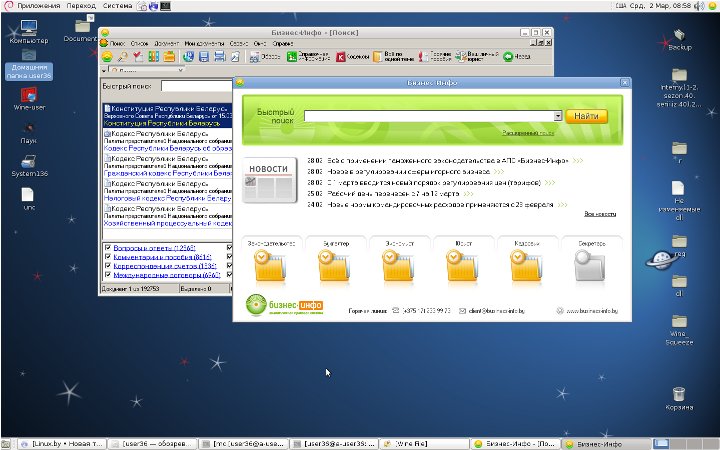Uncheck the Вопросы и ответы checkbox
Image resolution: width=720 pixels, height=450 pixels.
point(108,248)
